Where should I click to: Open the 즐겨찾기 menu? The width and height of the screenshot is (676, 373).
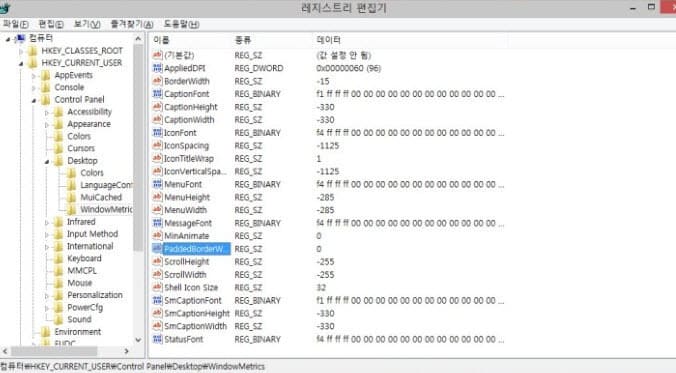[x=132, y=24]
